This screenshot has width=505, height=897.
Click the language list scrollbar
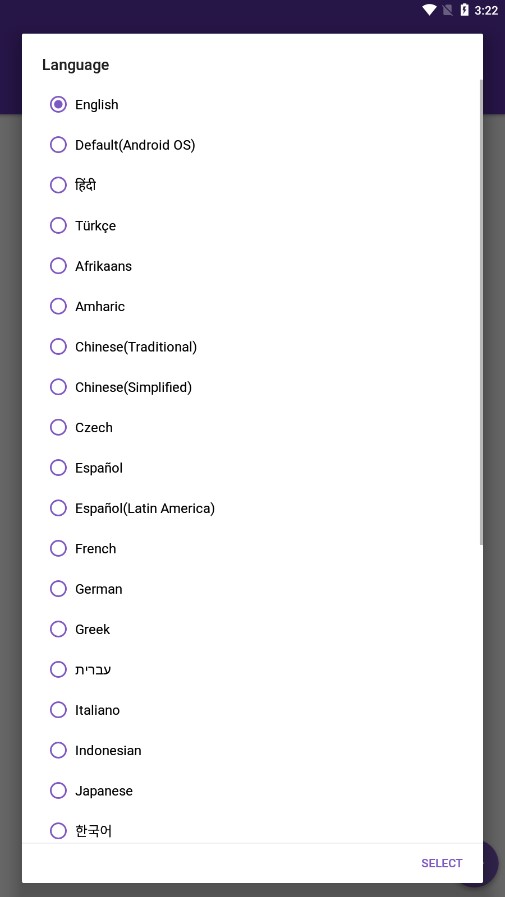481,312
